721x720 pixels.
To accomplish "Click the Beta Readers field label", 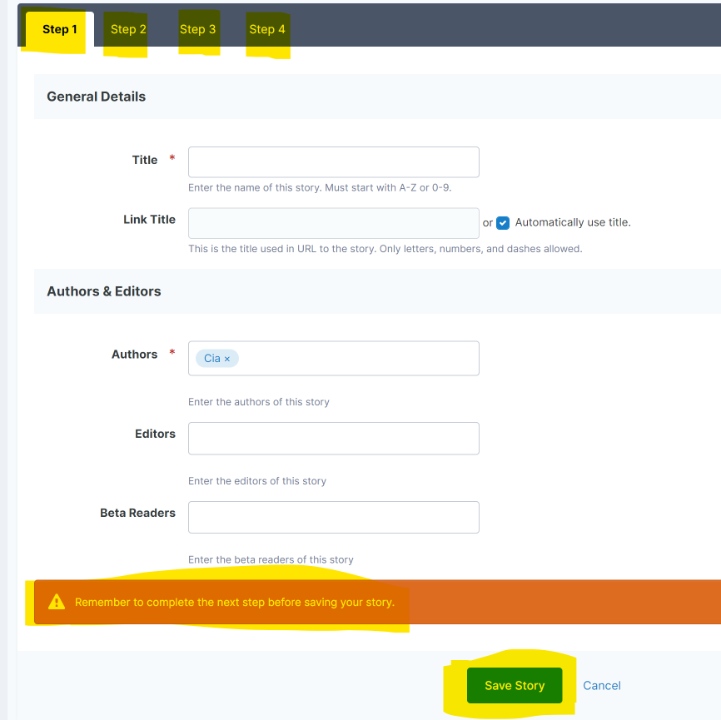I will coord(137,513).
